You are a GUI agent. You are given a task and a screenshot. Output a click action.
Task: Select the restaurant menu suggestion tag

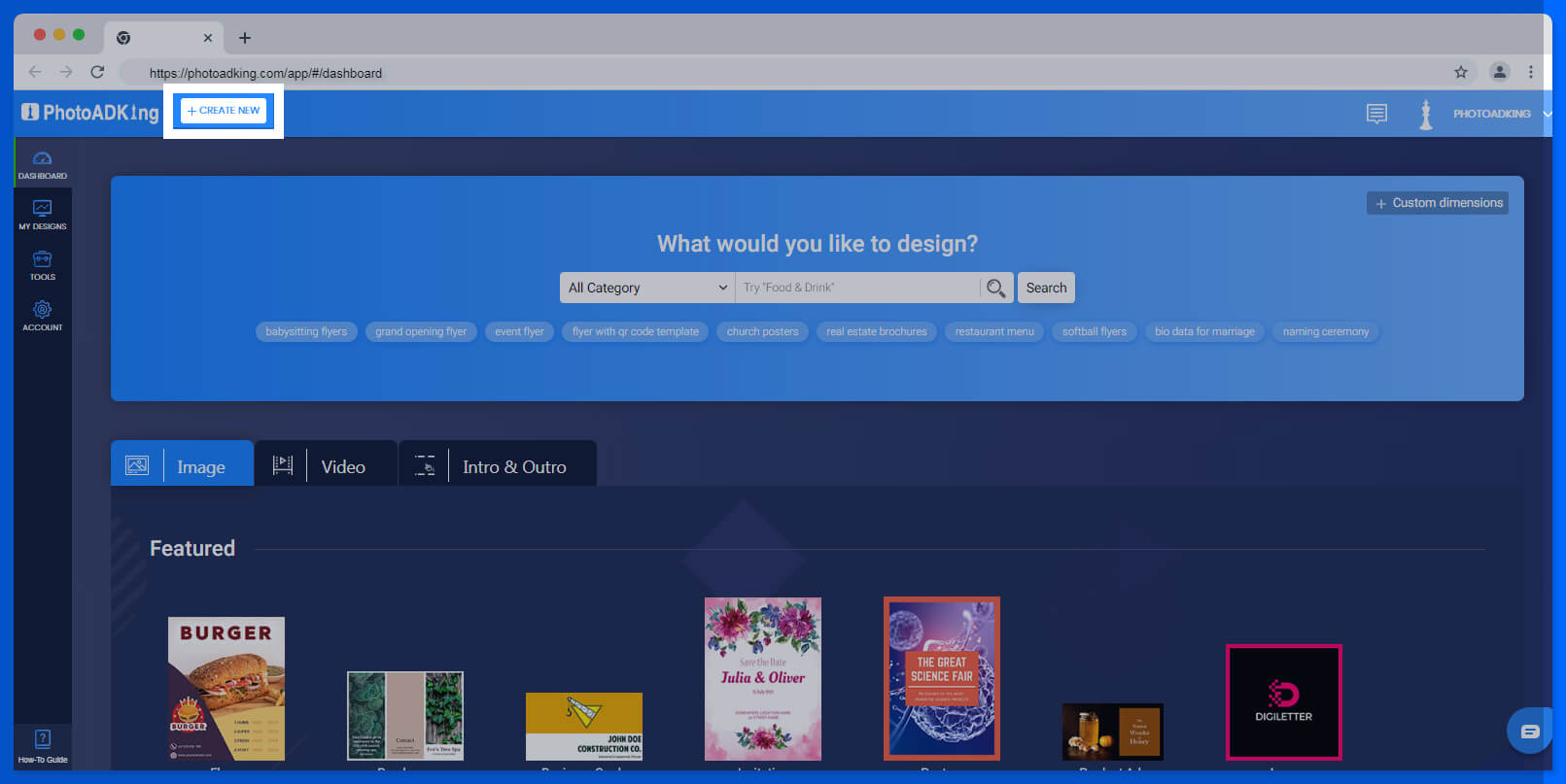click(993, 331)
